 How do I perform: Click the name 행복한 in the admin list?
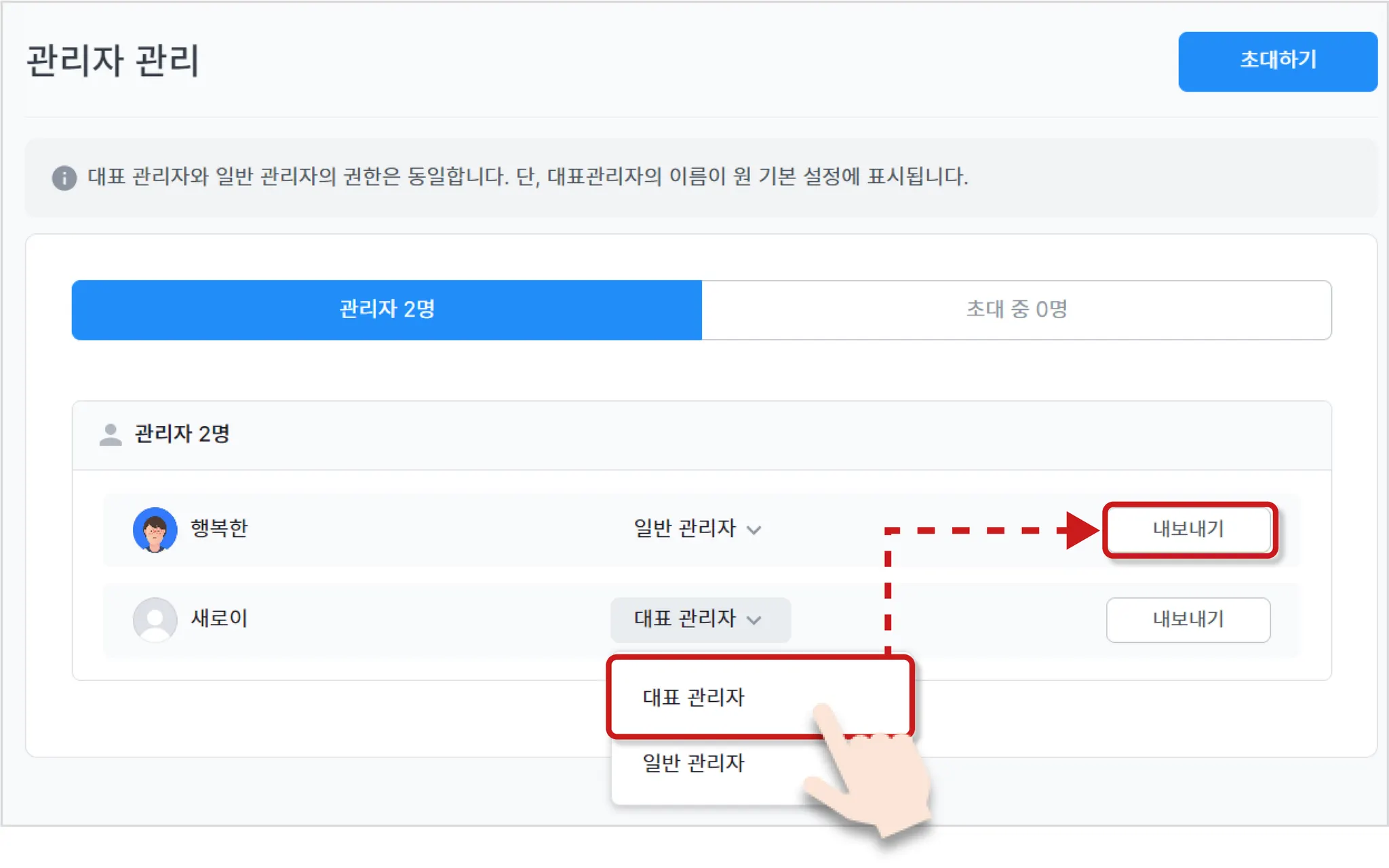click(219, 528)
